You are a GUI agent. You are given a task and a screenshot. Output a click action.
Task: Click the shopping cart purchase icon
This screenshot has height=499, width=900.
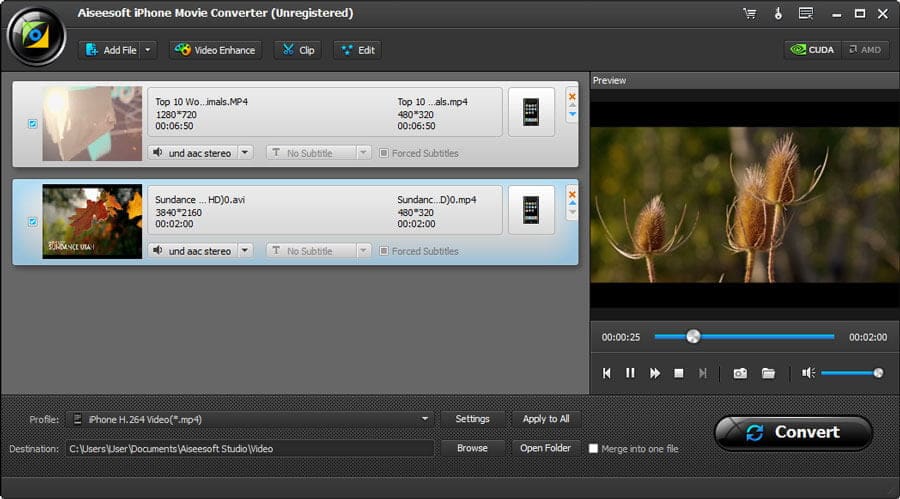[x=750, y=13]
